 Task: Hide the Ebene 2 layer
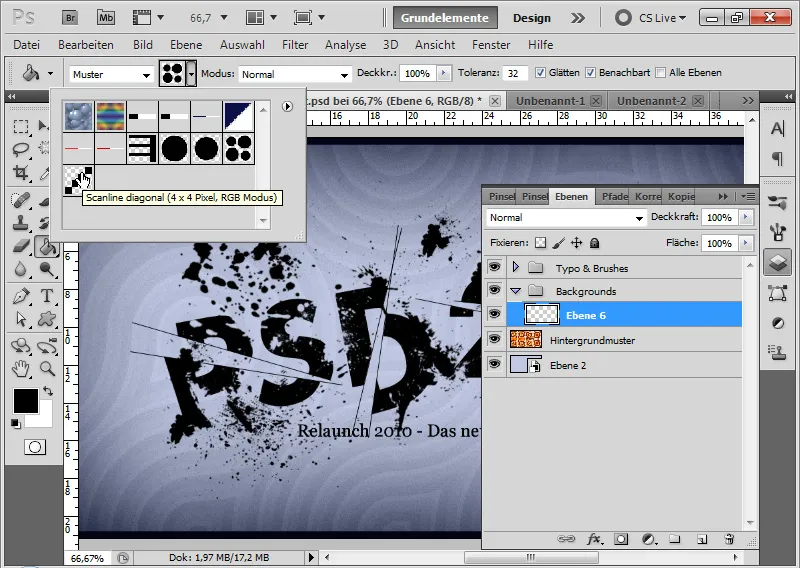click(494, 364)
